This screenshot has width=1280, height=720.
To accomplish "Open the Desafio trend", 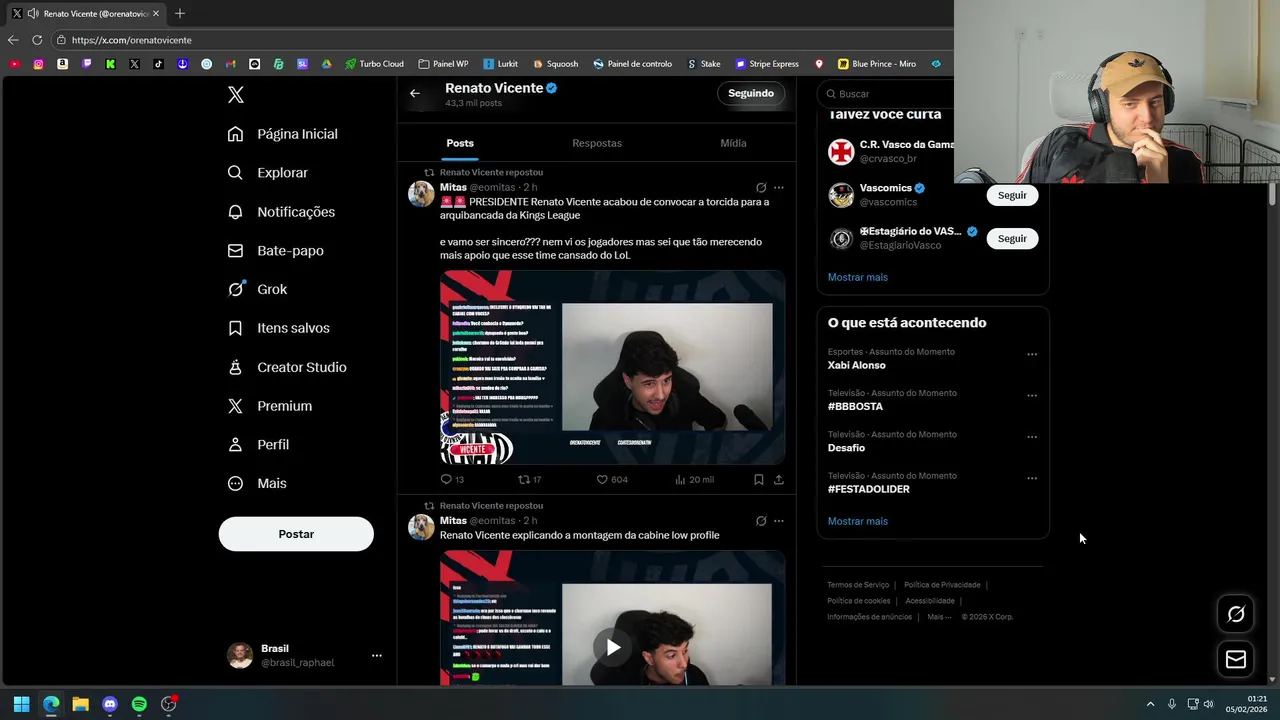I will 846,448.
